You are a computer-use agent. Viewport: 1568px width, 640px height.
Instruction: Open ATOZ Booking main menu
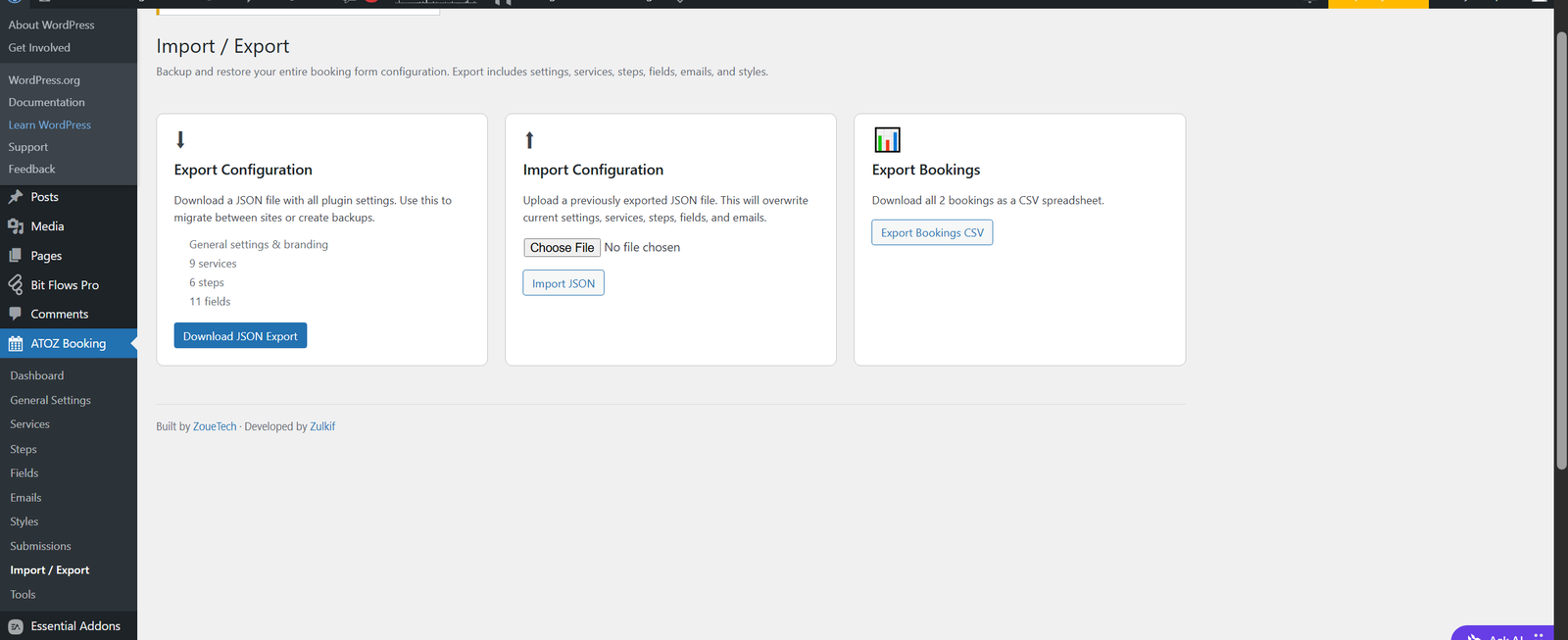69,344
